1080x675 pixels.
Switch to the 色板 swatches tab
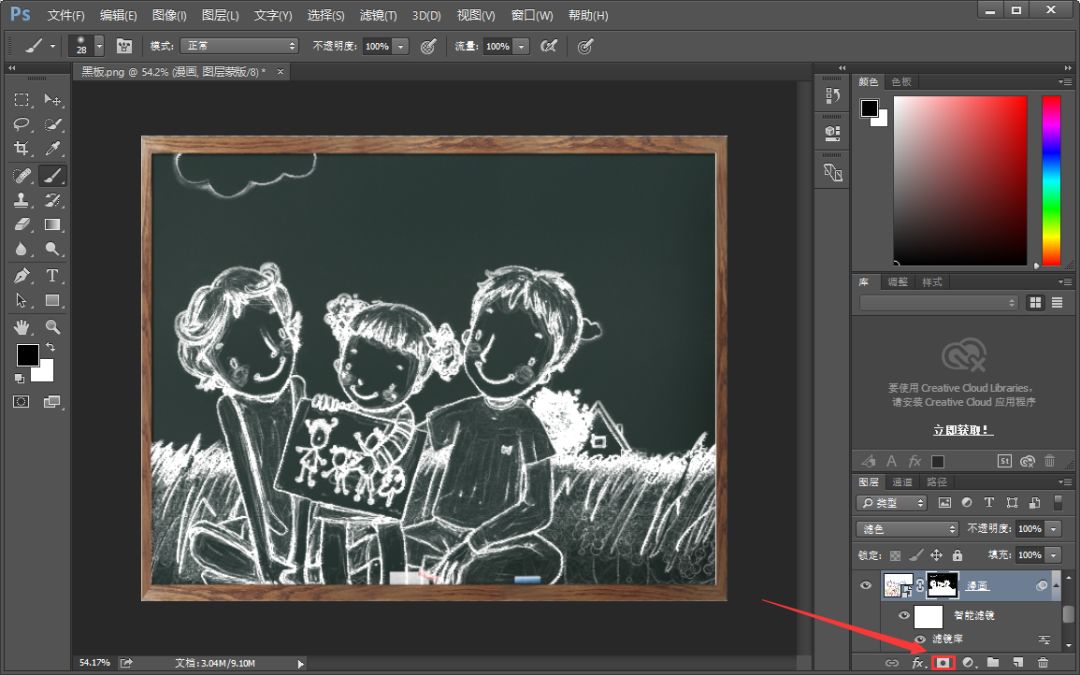pos(901,82)
